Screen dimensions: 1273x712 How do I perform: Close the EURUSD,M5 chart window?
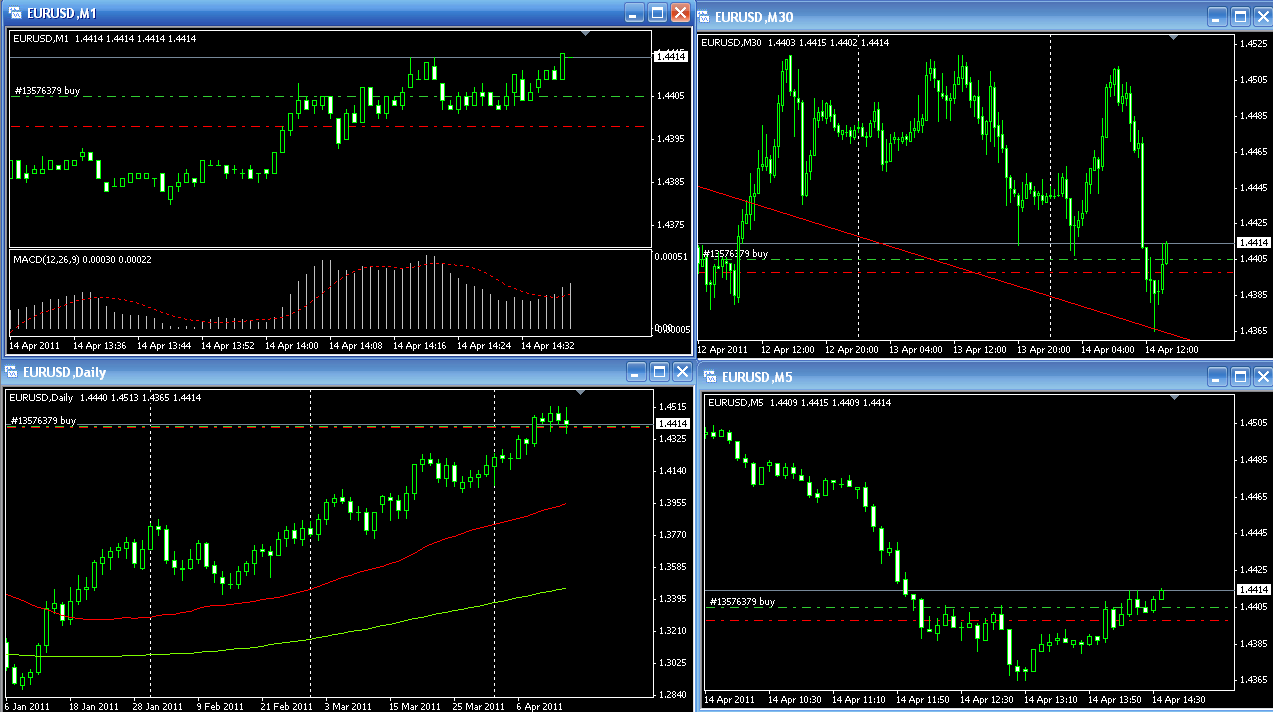[x=1262, y=377]
